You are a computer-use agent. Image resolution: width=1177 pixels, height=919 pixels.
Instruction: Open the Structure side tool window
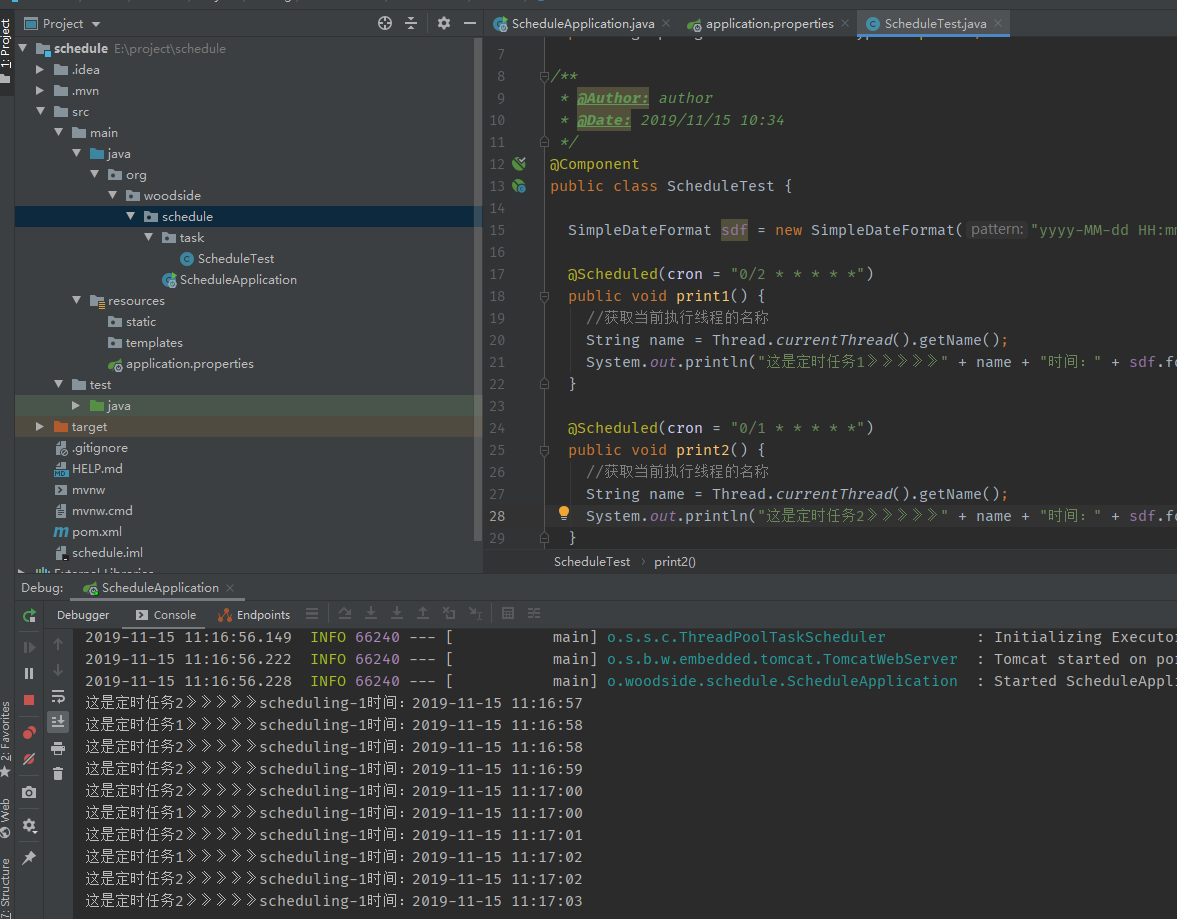(6, 888)
